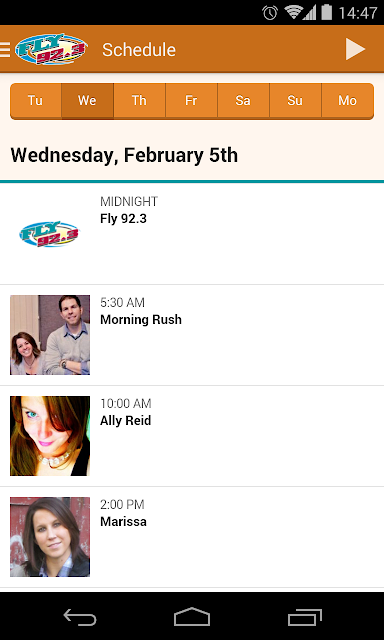Open the hamburger navigation menu
The image size is (384, 640).
5,49
